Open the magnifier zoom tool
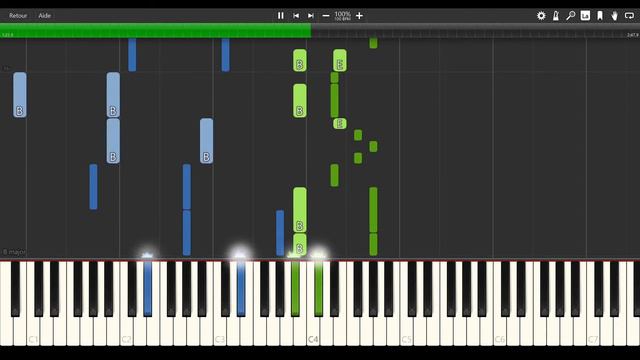Viewport: 640px width, 360px height. 570,16
